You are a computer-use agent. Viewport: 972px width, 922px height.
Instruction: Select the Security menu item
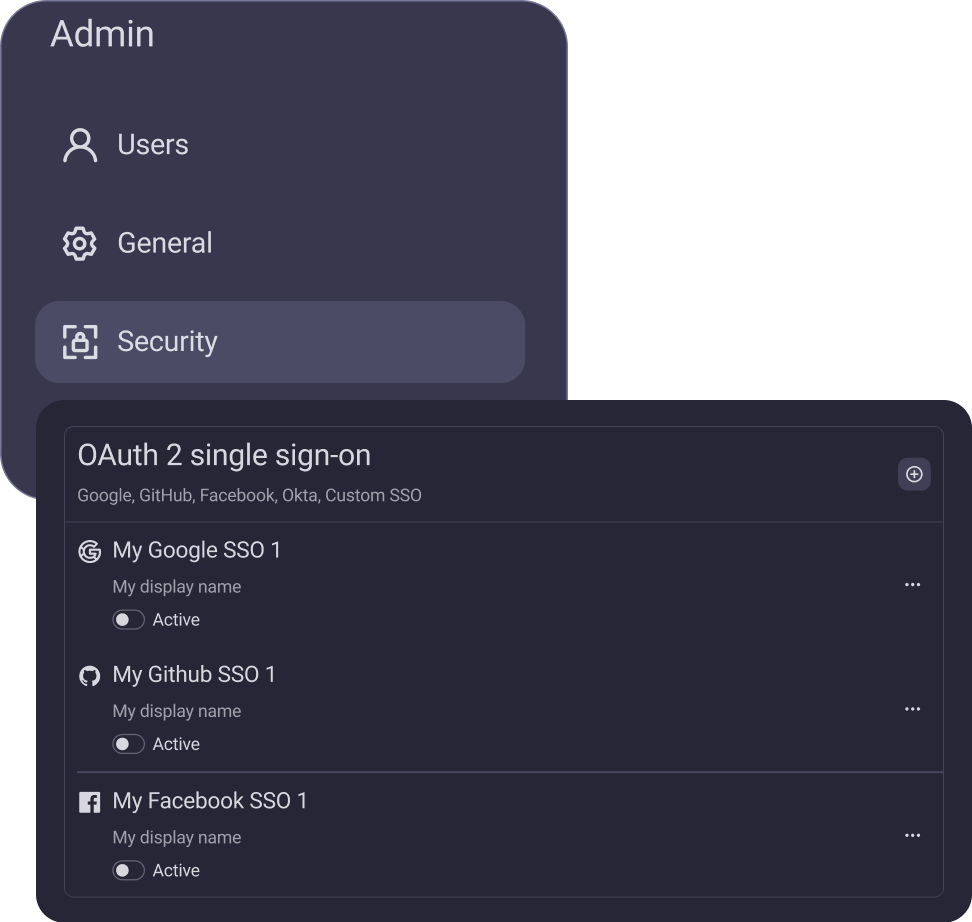coord(167,342)
